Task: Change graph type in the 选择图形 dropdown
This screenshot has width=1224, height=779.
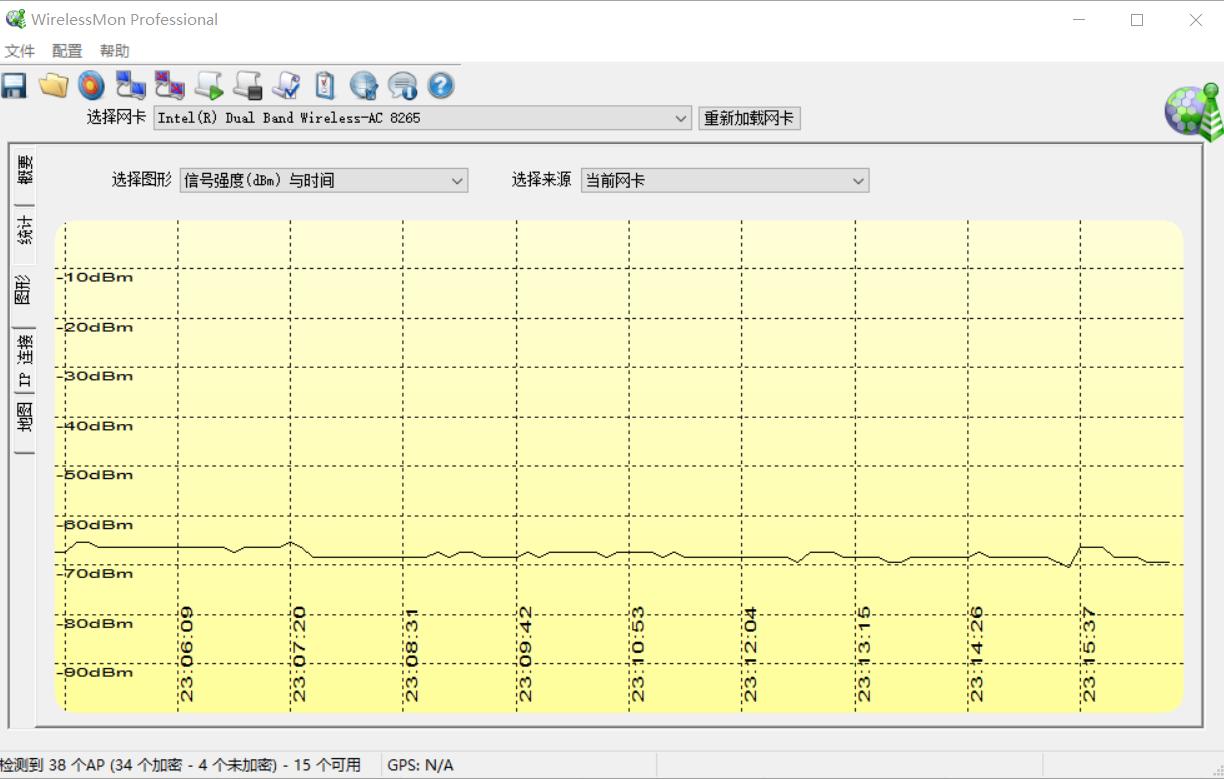Action: coord(458,180)
